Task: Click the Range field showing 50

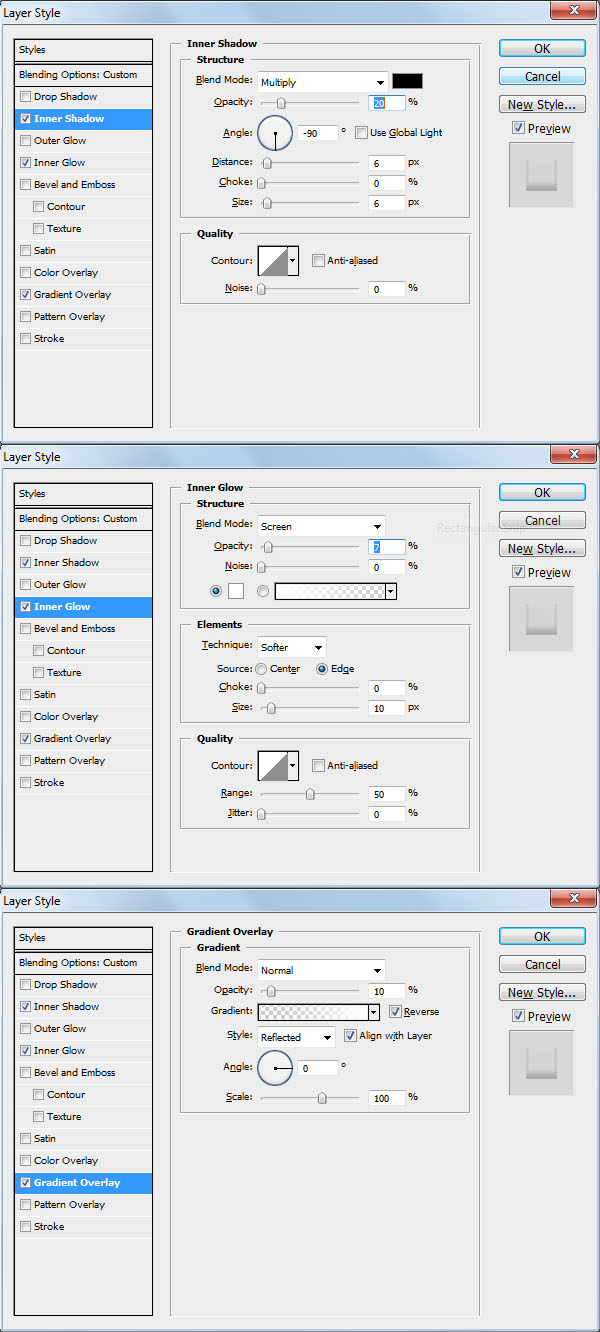Action: (x=385, y=794)
